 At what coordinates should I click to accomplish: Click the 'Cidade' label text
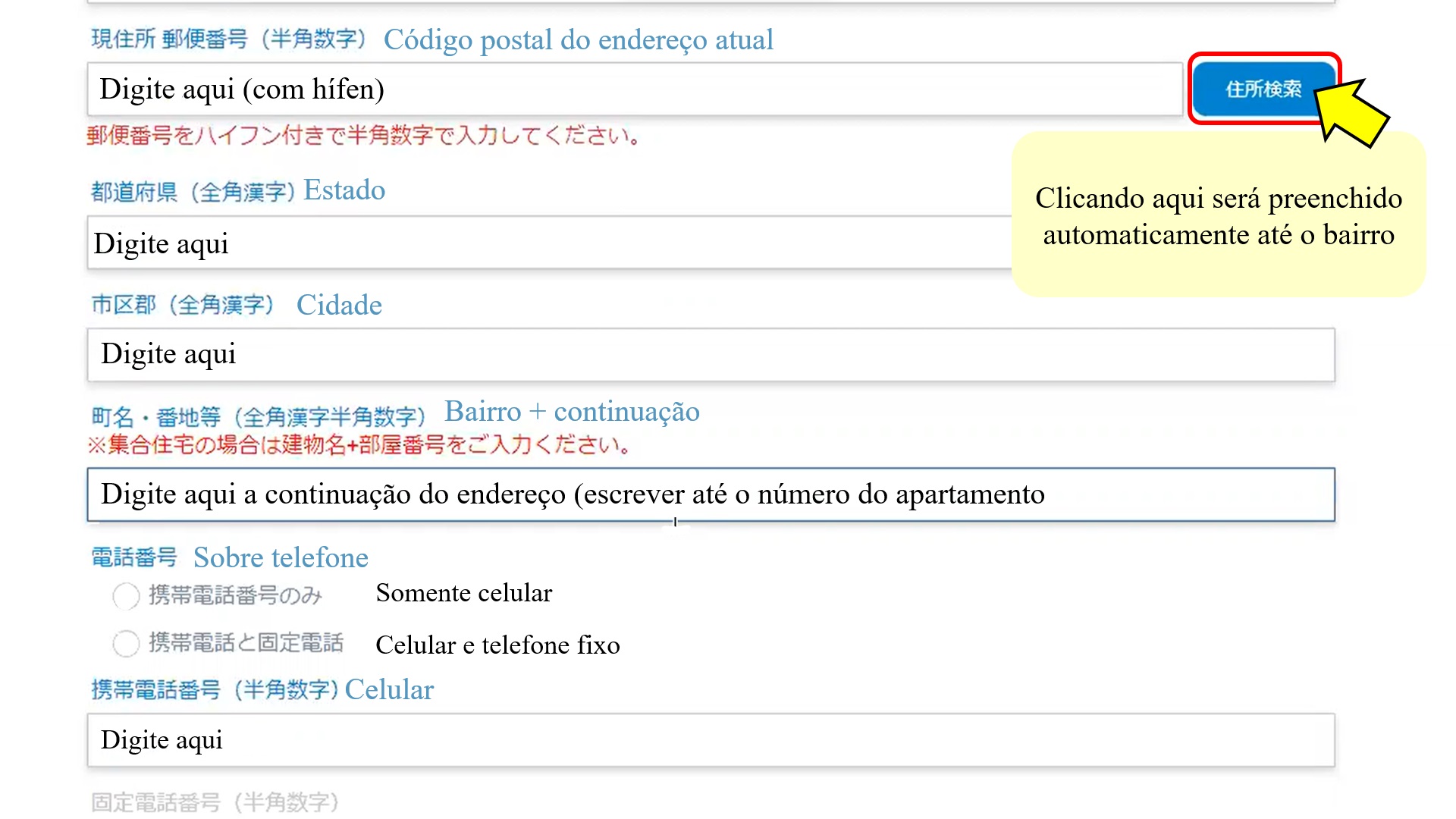(339, 306)
